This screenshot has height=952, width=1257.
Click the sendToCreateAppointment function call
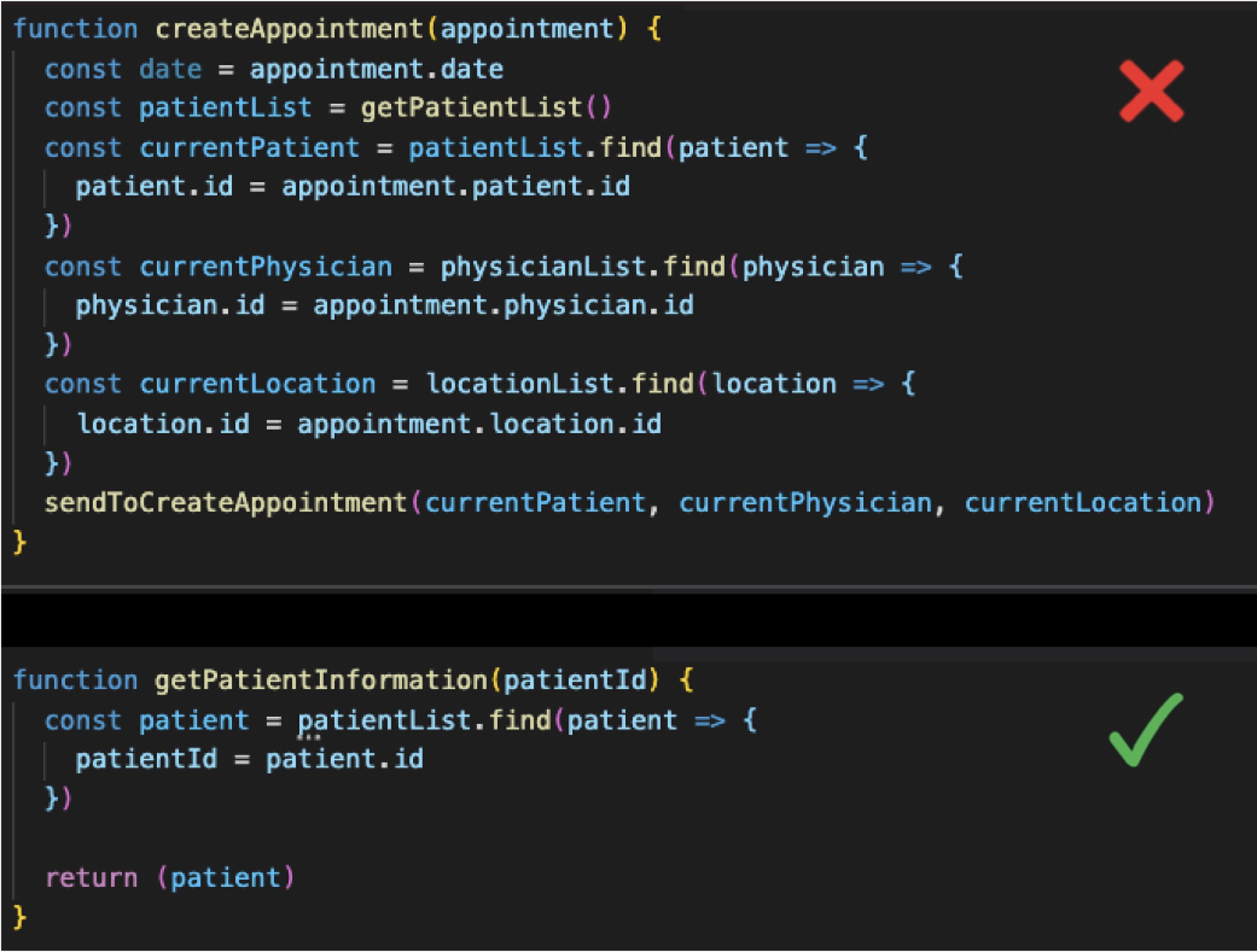[x=226, y=503]
